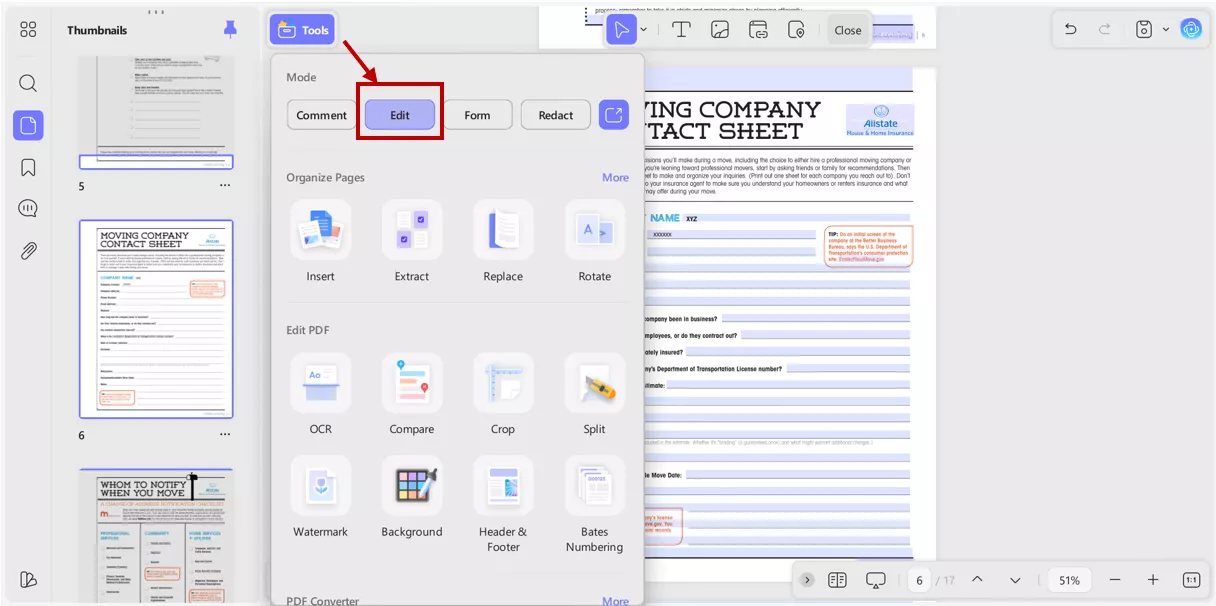1216x606 pixels.
Task: Select the Image tool in toolbar
Action: tap(720, 30)
